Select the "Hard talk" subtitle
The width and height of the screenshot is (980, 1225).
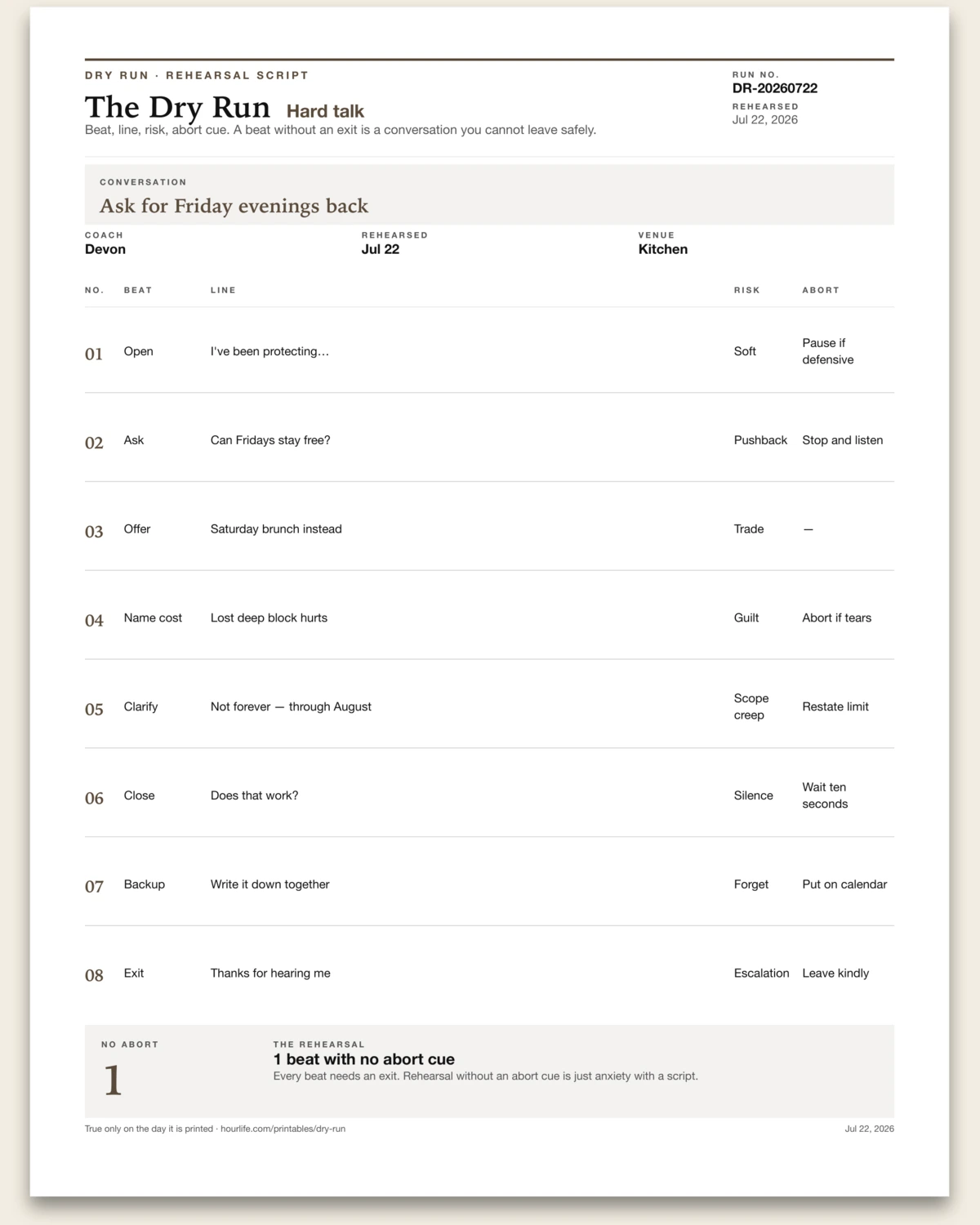[x=325, y=111]
